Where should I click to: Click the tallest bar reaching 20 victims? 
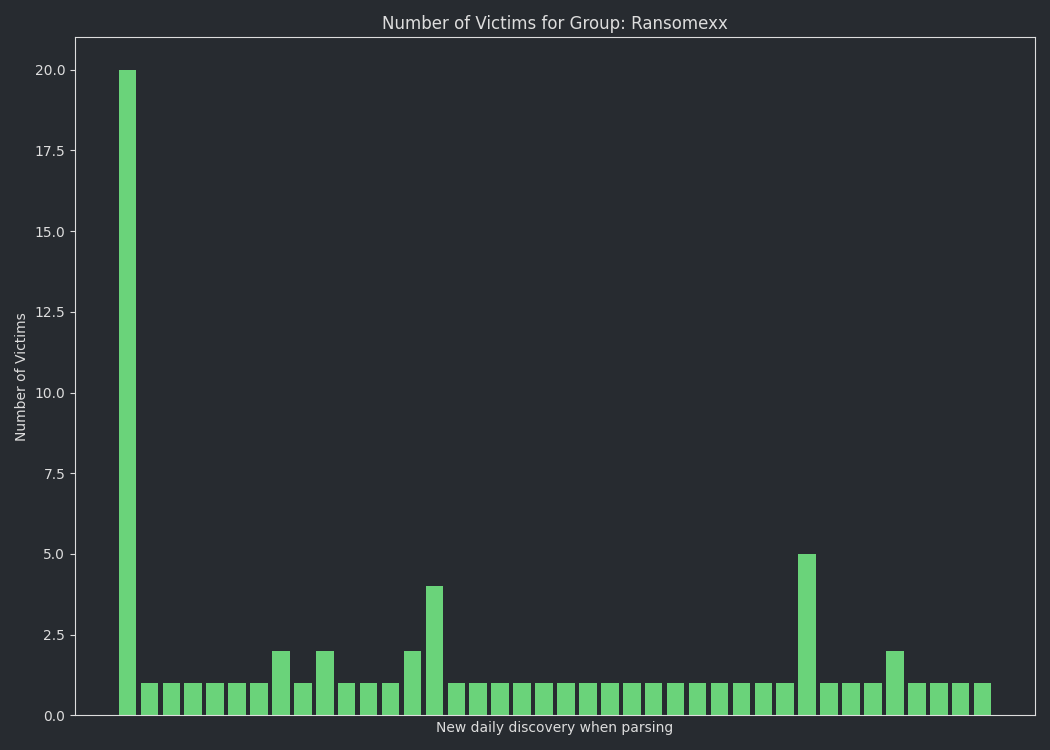click(x=127, y=392)
